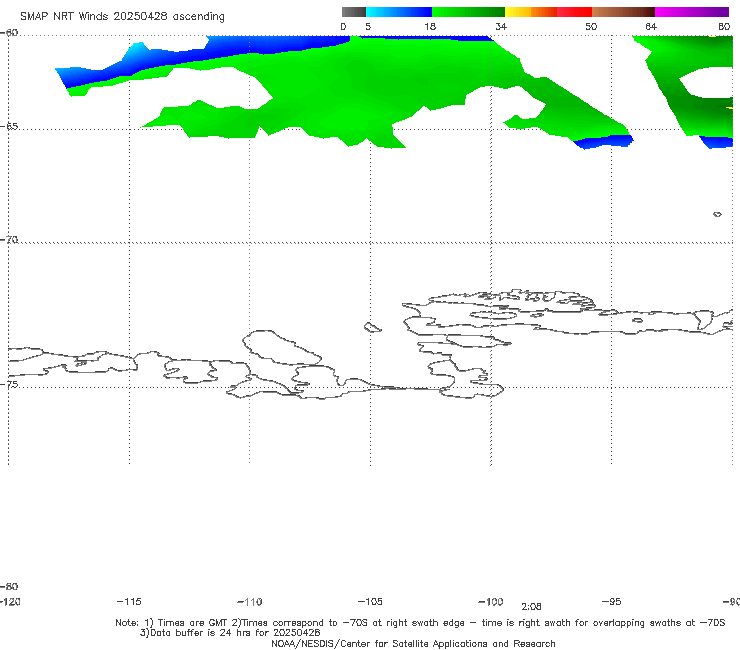Screen dimensions: 740x650
Task: Click the NOAA/NESDIS credit line
Action: pyautogui.click(x=413, y=643)
